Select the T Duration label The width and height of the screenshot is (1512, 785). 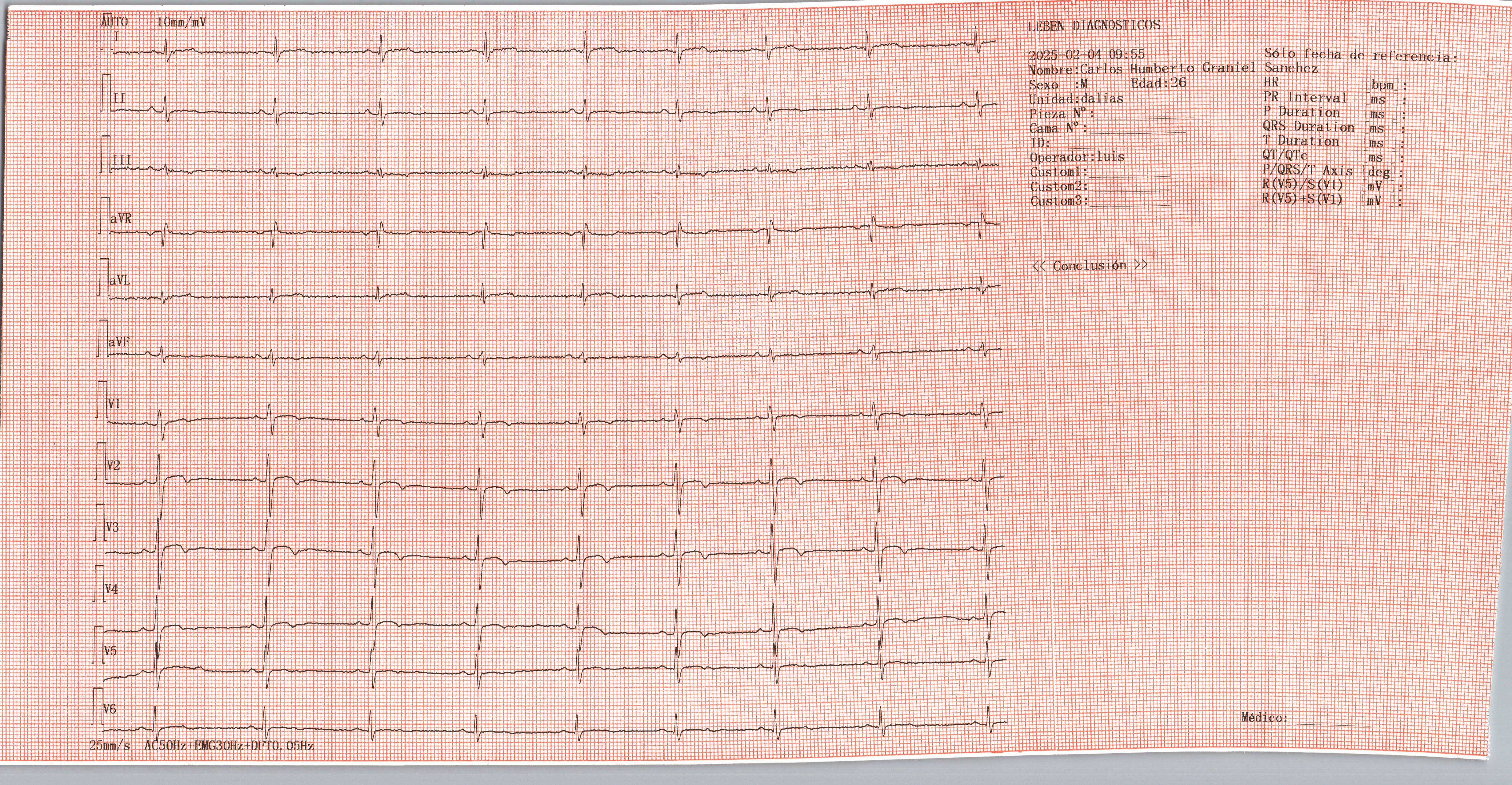click(x=1301, y=141)
